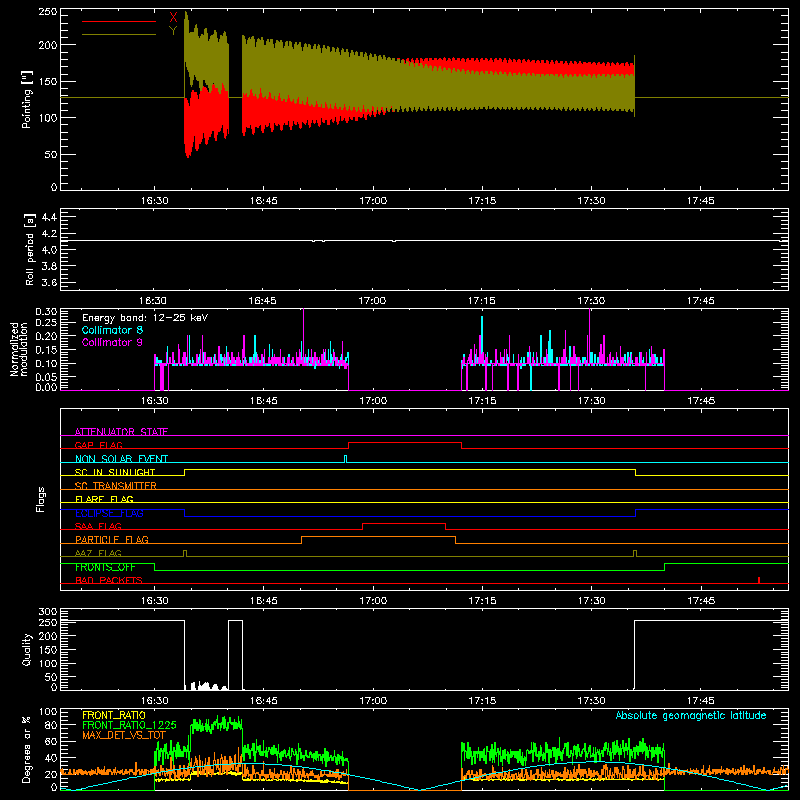This screenshot has width=800, height=800.
Task: Click 'Absolute geomagnetic latitude' legend text
Action: click(x=691, y=715)
